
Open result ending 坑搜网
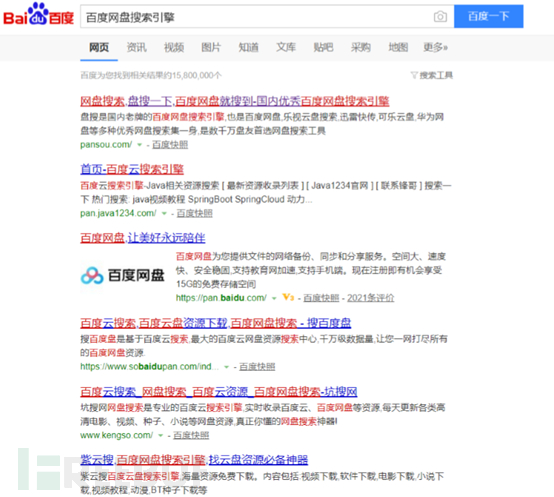point(219,391)
